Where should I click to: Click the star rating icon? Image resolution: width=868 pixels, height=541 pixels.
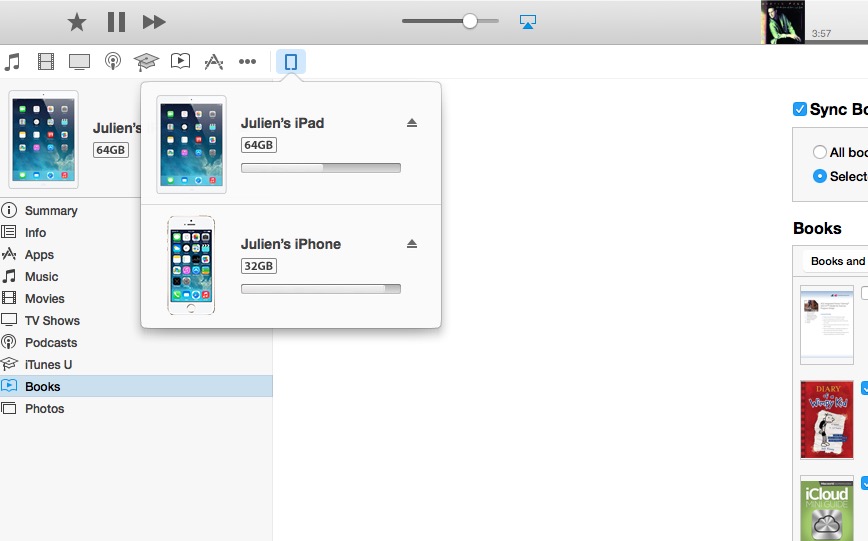pyautogui.click(x=77, y=22)
